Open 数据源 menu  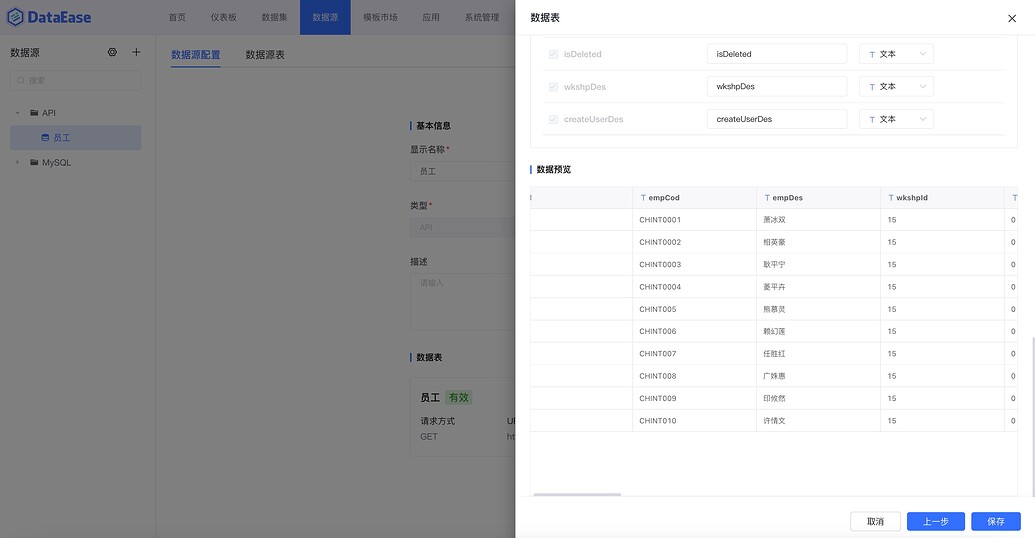click(x=325, y=17)
